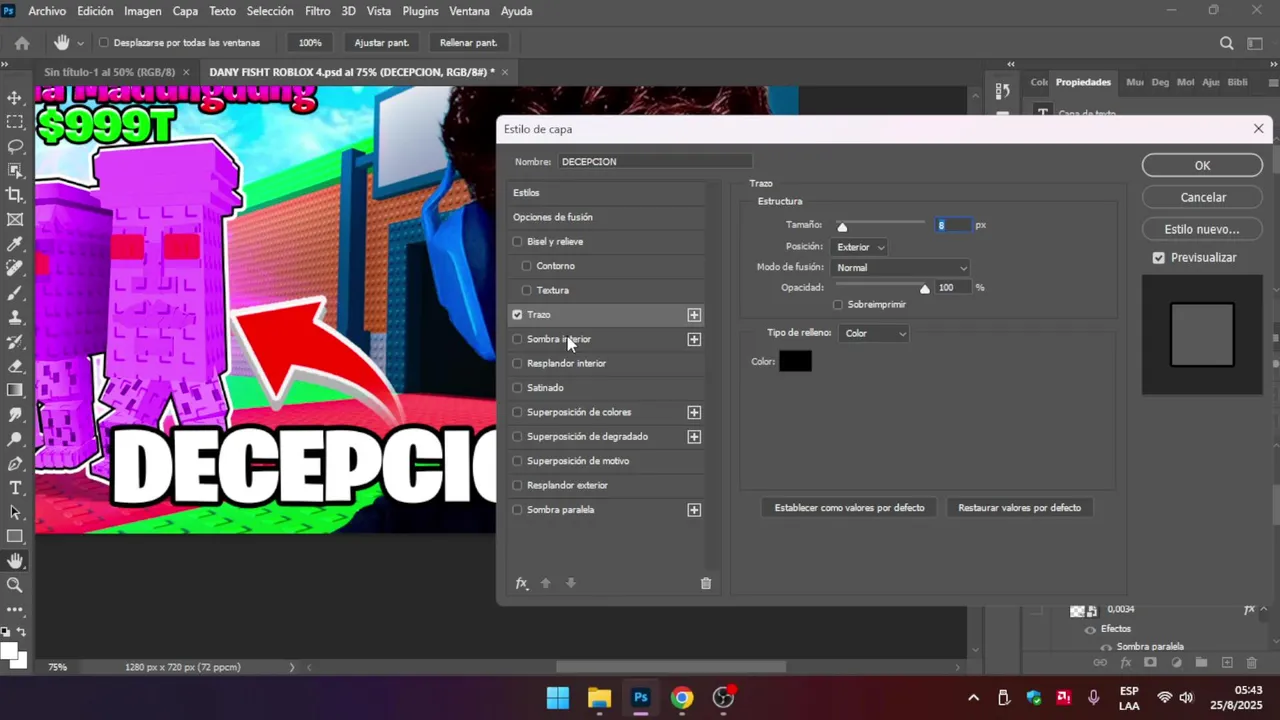
Task: Select the Rectangular Marquee tool
Action: (x=15, y=122)
